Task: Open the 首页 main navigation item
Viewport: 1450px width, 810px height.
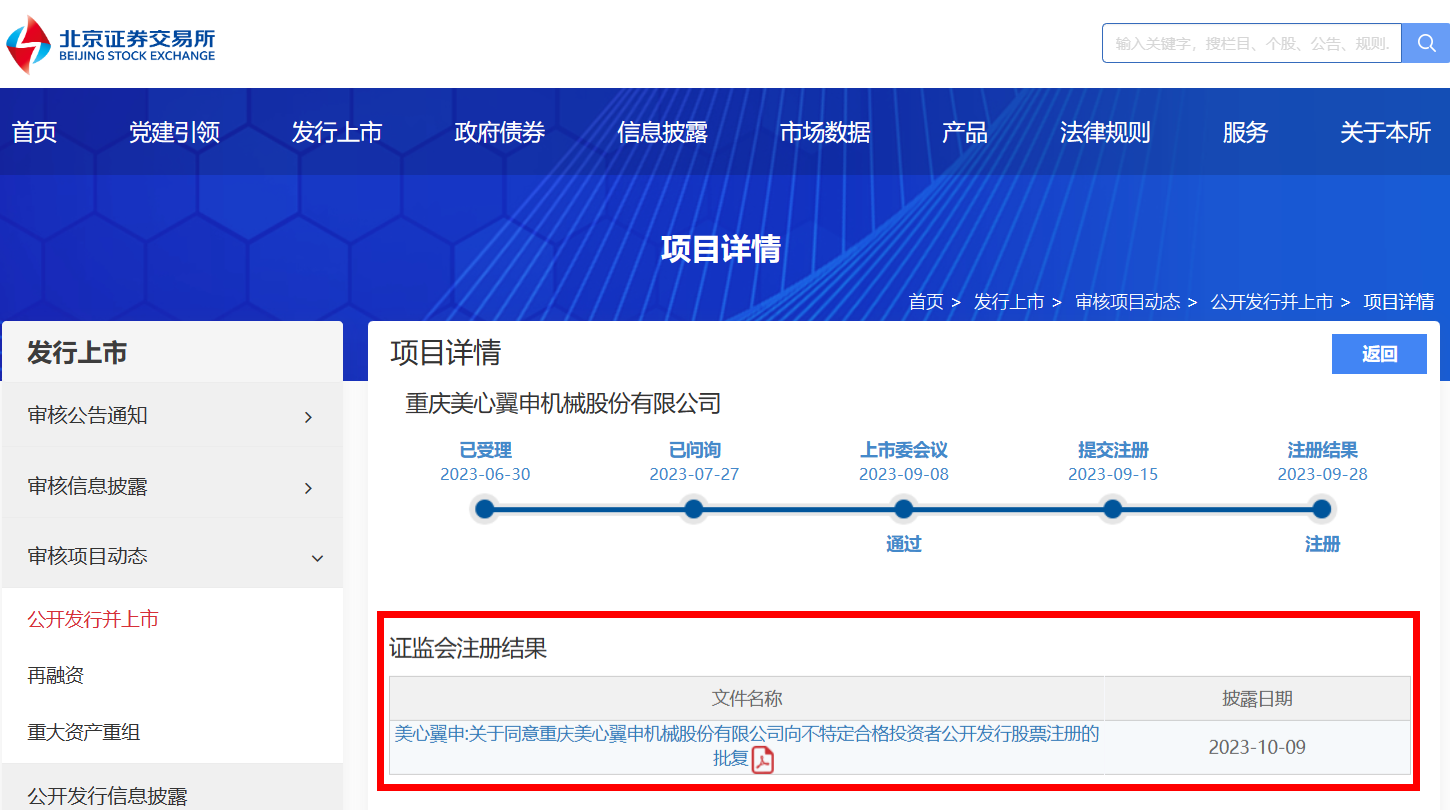Action: tap(35, 132)
